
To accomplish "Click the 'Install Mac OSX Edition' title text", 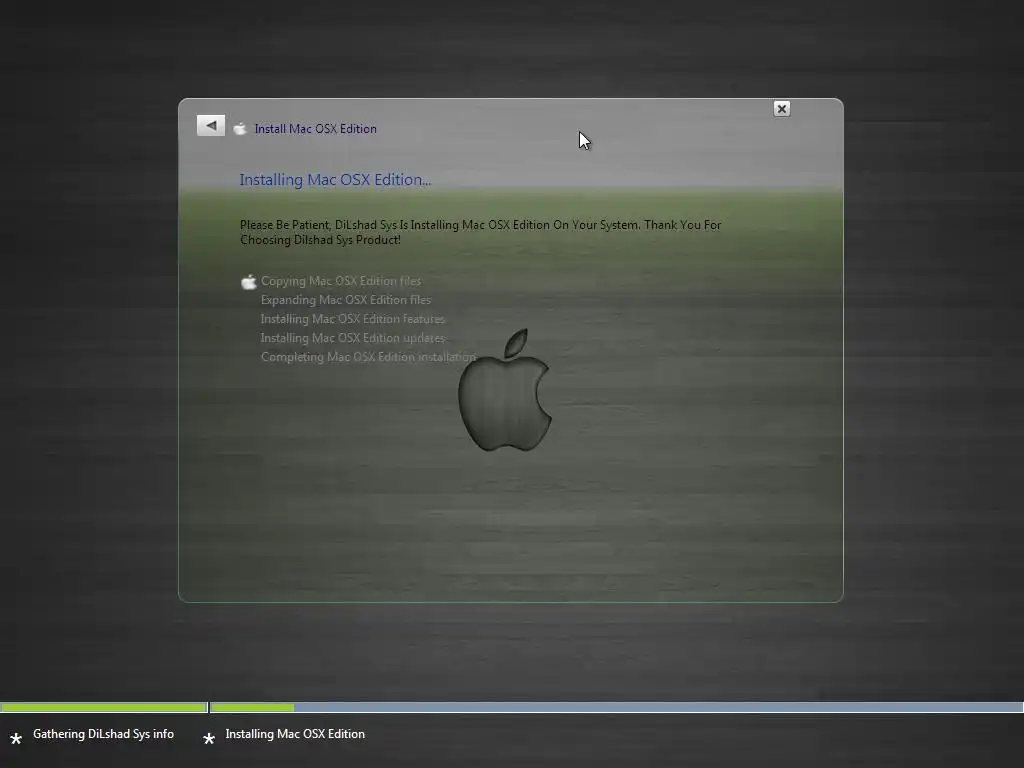I will click(315, 129).
